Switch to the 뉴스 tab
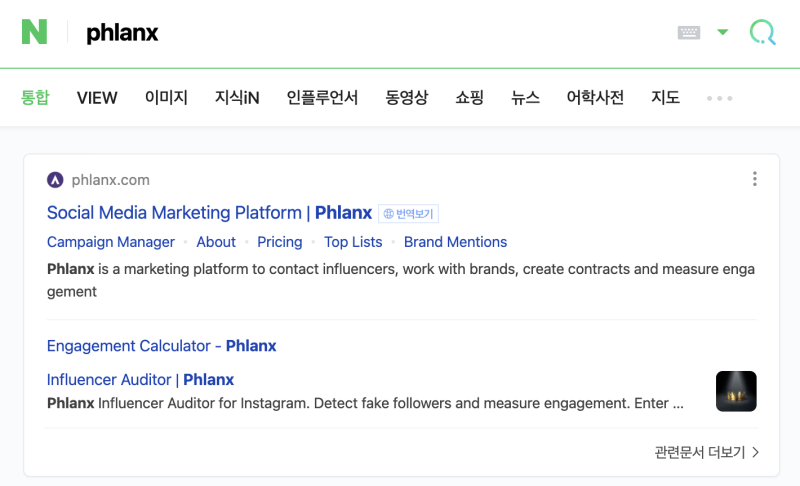The width and height of the screenshot is (800, 486). [x=525, y=97]
